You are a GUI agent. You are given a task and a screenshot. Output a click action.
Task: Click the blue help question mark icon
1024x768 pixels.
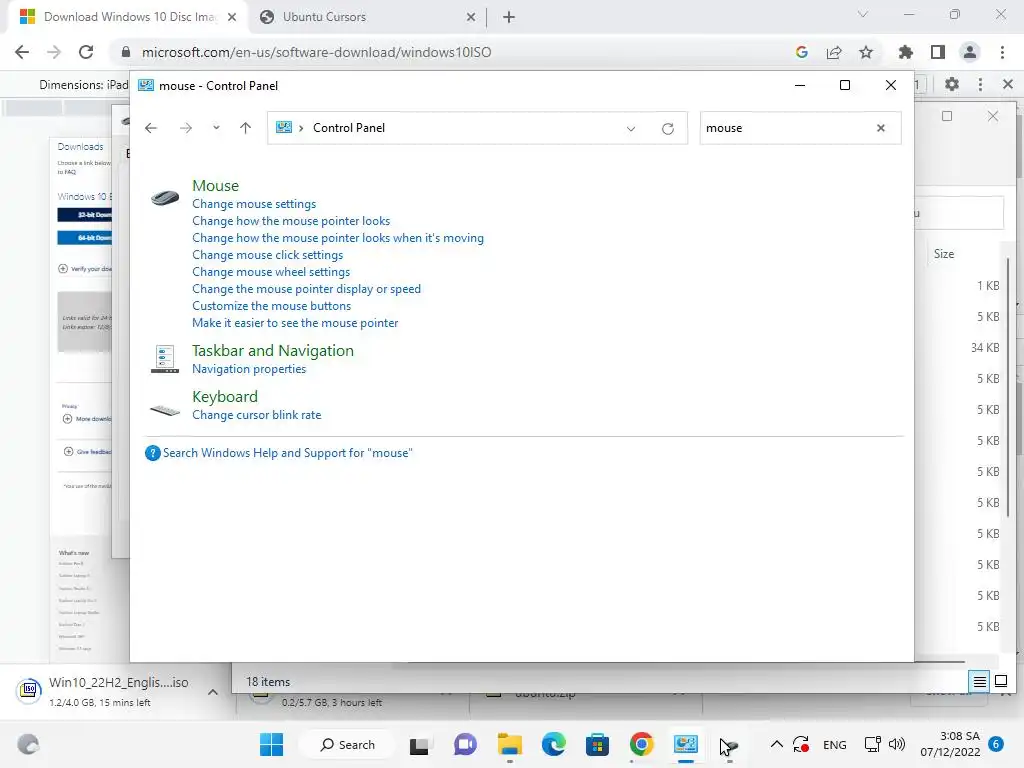152,453
